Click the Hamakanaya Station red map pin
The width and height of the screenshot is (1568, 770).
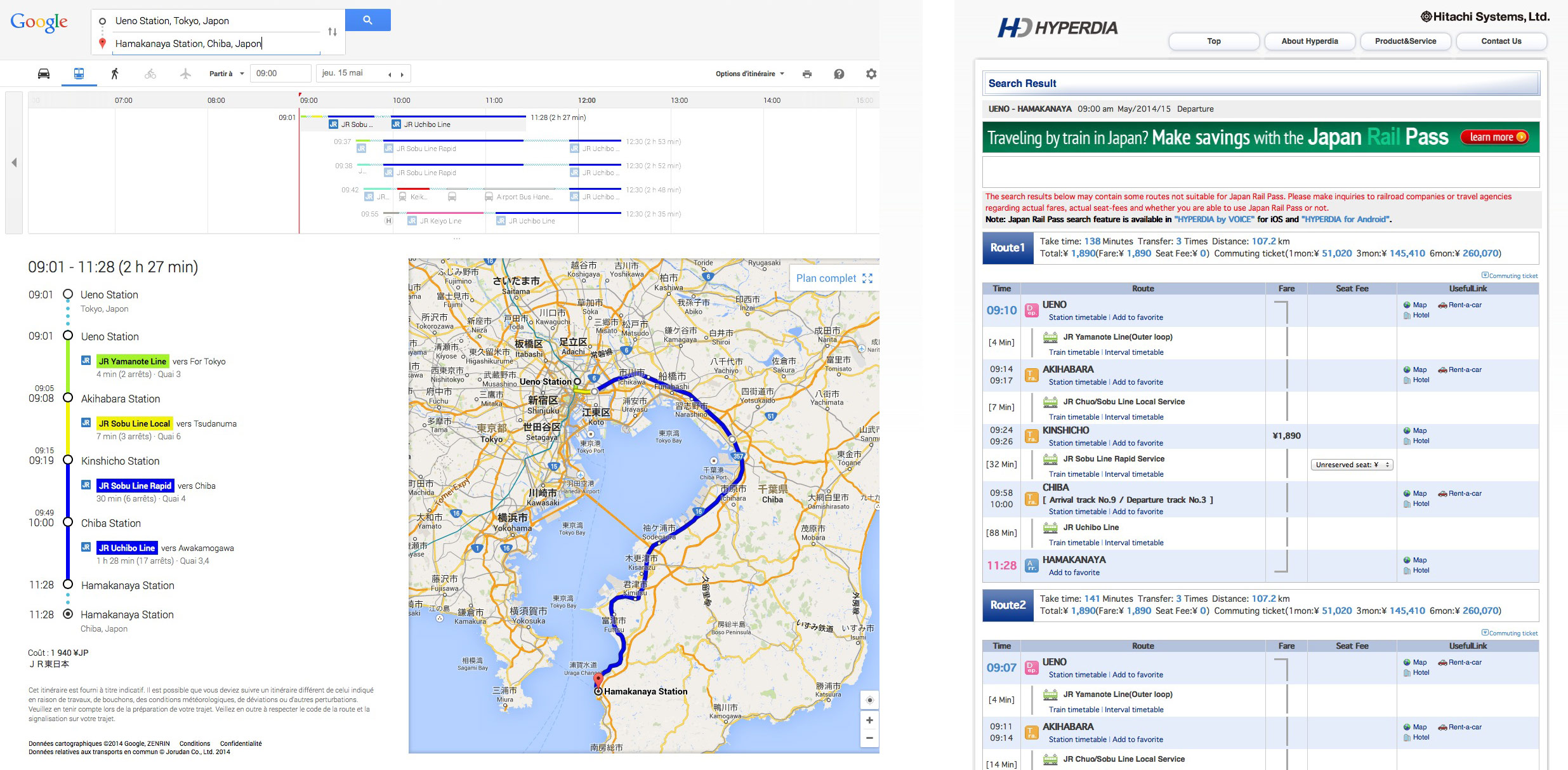tap(598, 681)
